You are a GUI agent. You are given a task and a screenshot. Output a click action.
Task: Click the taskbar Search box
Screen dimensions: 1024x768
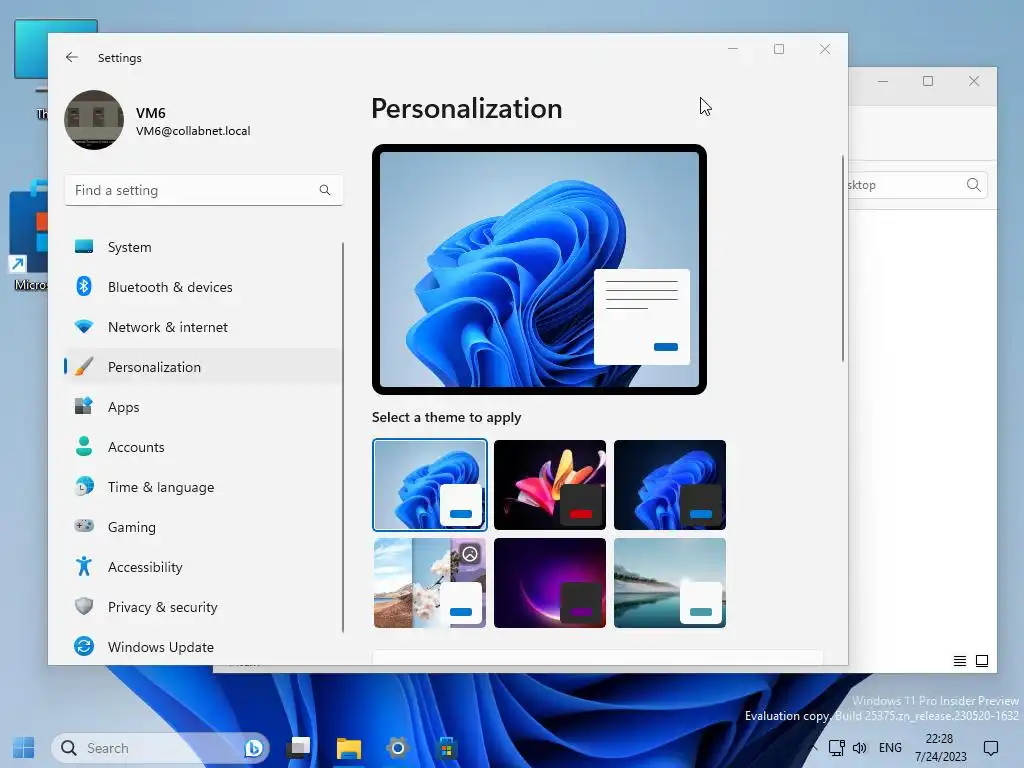coord(160,748)
